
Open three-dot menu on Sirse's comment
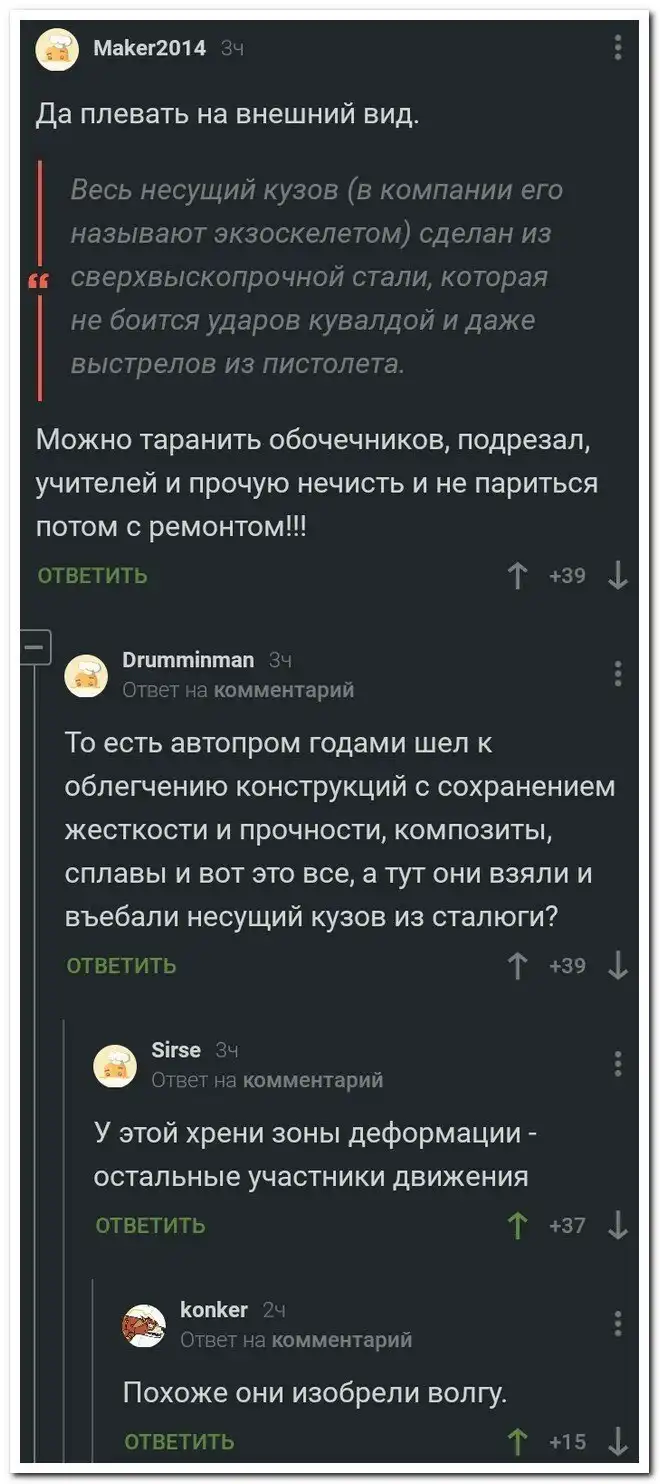(x=618, y=1063)
